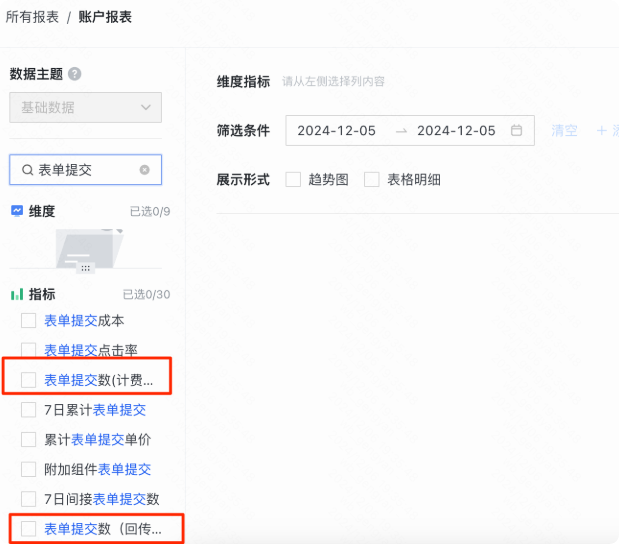Click the end date 2024-12-05
This screenshot has height=544, width=619.
pyautogui.click(x=456, y=131)
